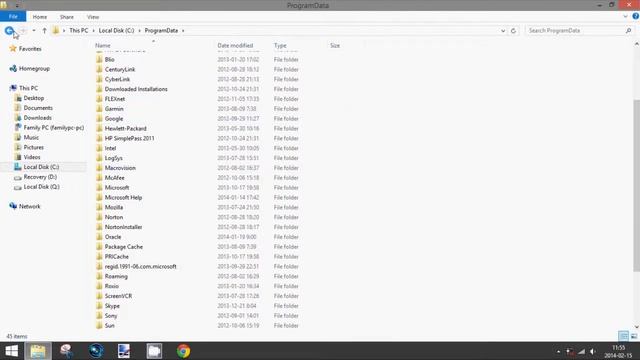Open Music in the navigation pane

click(x=31, y=138)
